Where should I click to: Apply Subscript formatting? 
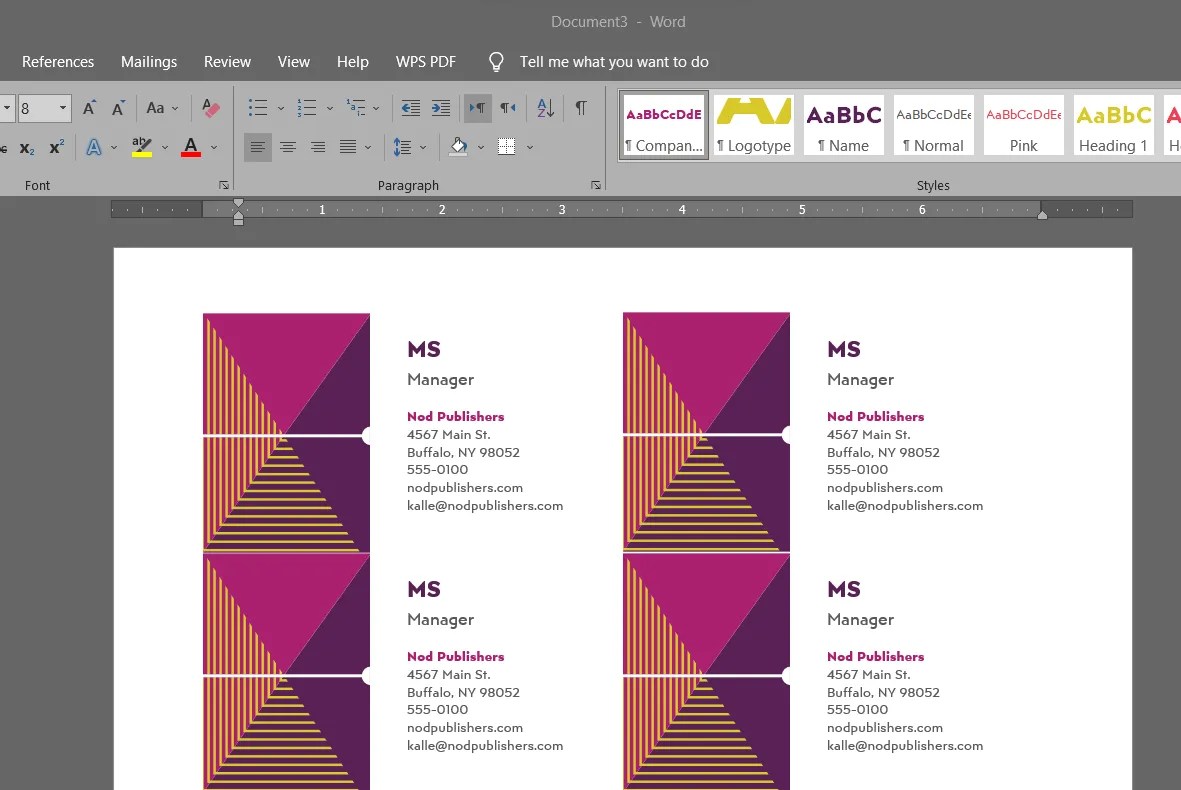(x=28, y=147)
